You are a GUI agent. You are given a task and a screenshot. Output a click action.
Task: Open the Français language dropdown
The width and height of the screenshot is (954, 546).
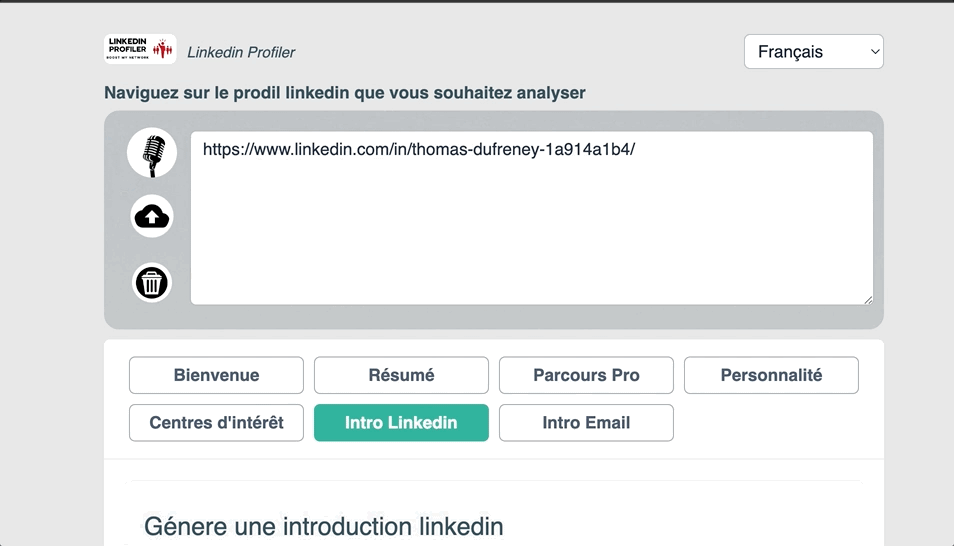pos(812,52)
